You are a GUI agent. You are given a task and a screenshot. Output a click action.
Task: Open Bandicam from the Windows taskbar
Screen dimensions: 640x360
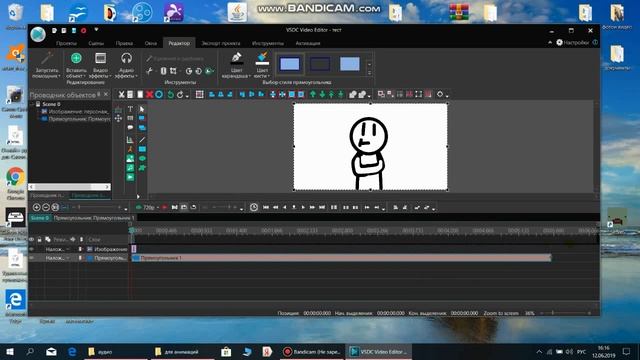tap(312, 351)
